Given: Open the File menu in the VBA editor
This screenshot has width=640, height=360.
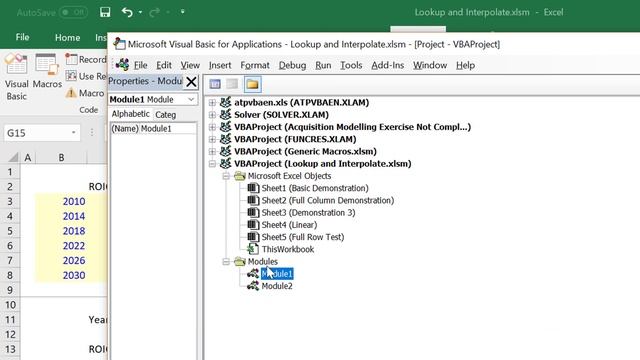Looking at the screenshot, I should click(x=140, y=65).
